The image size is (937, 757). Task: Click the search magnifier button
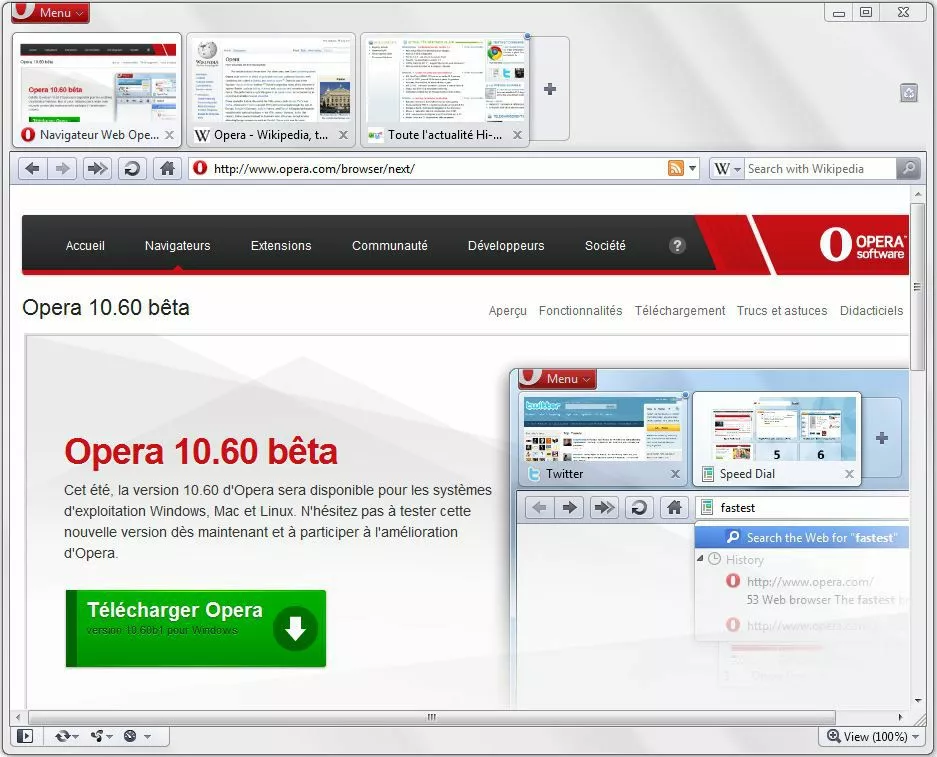908,169
